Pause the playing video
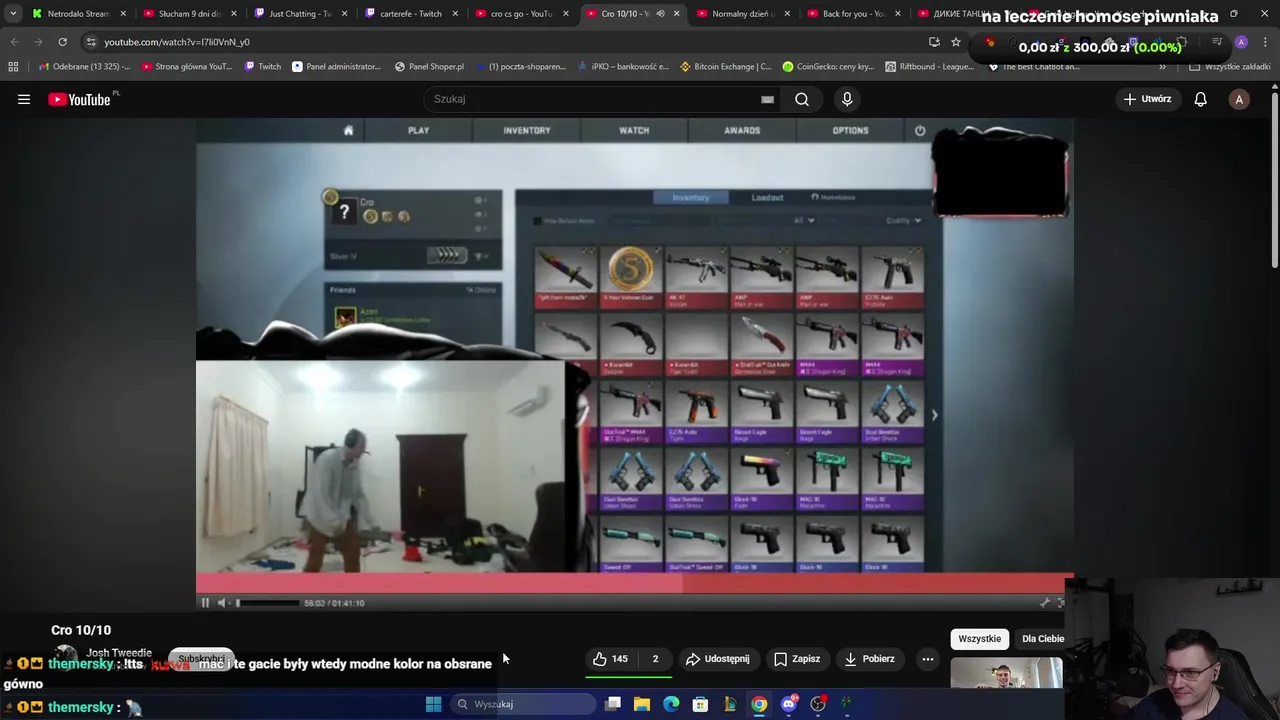This screenshot has height=720, width=1280. (x=205, y=603)
